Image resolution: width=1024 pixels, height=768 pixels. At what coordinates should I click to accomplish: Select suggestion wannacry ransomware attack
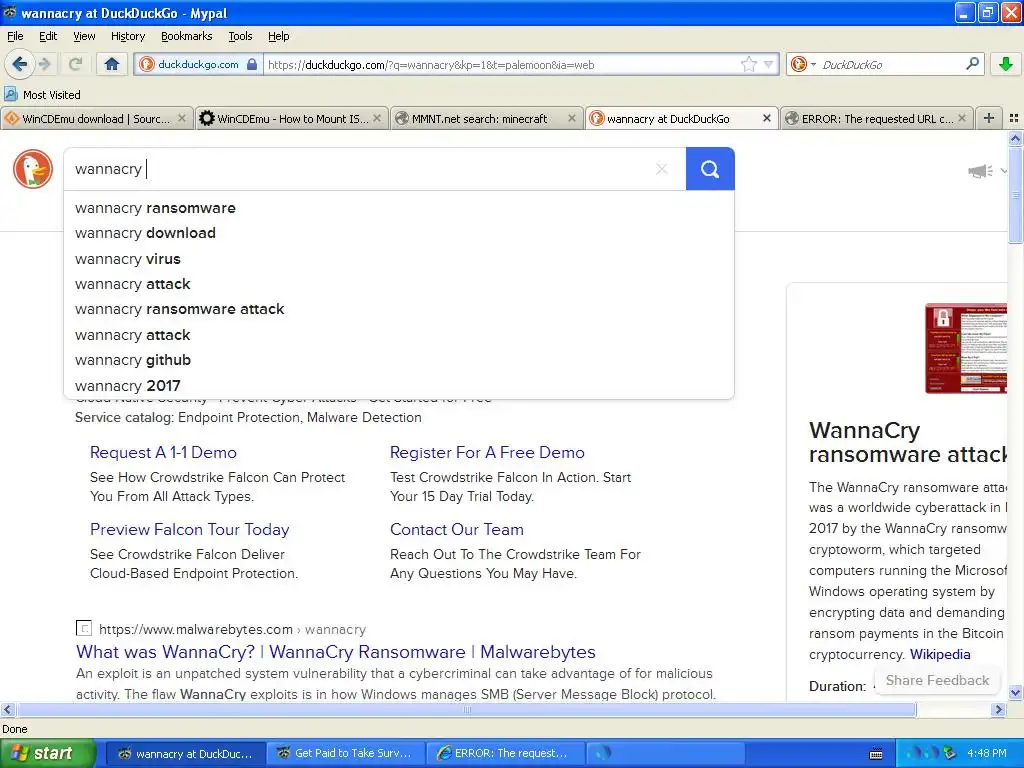point(399,309)
